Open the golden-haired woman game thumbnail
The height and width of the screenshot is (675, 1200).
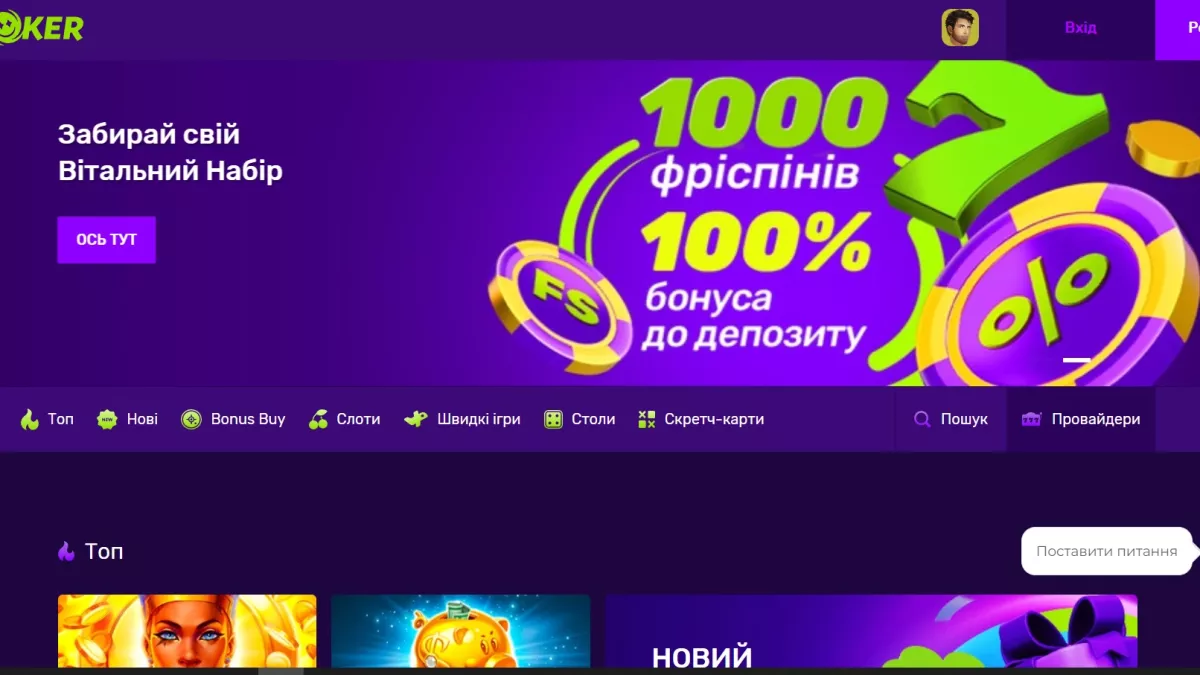click(x=187, y=631)
